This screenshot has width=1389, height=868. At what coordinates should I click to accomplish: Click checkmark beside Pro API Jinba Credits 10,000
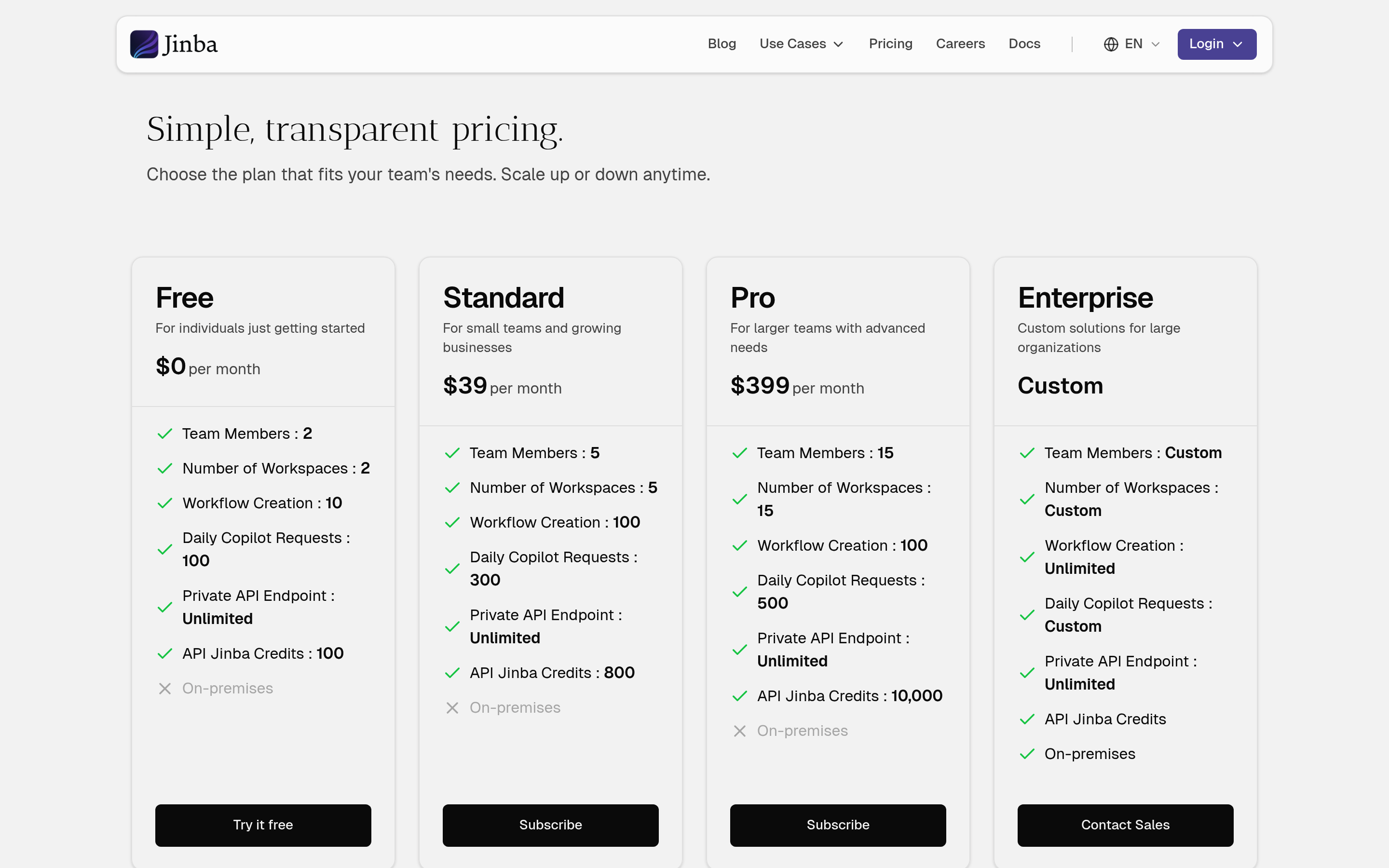click(x=740, y=696)
